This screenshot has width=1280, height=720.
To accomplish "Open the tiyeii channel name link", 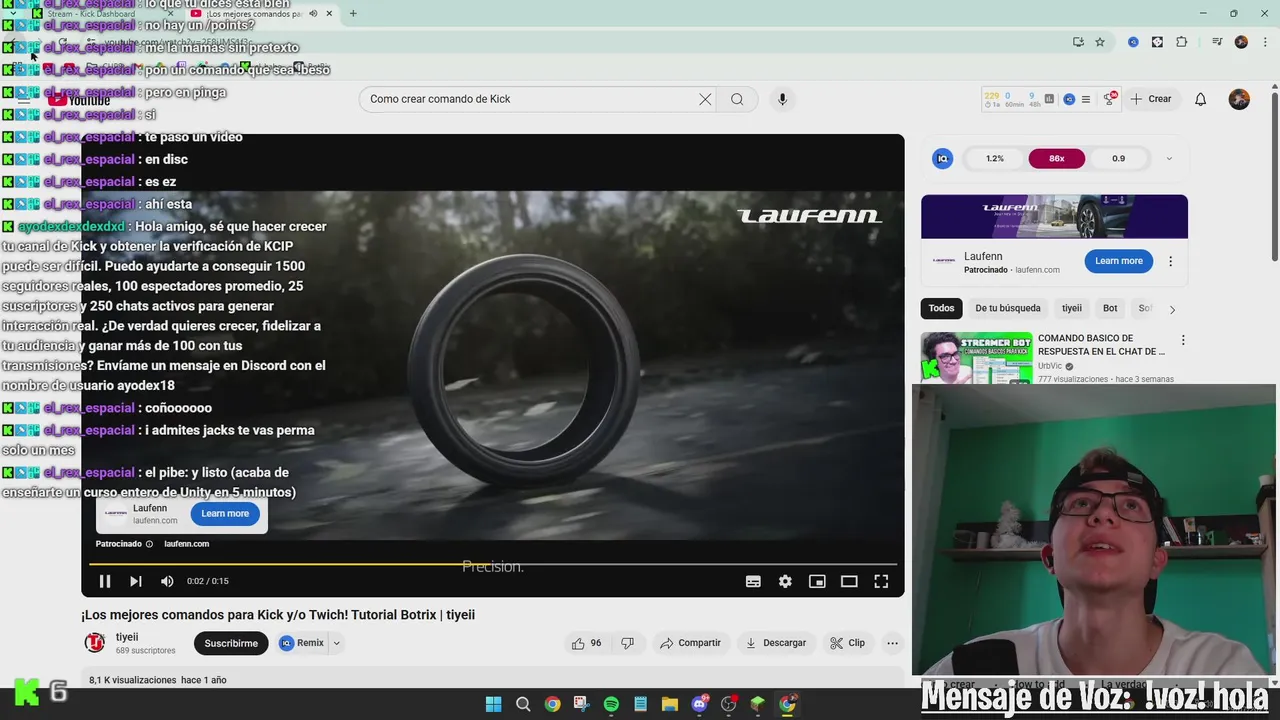I will pyautogui.click(x=127, y=637).
